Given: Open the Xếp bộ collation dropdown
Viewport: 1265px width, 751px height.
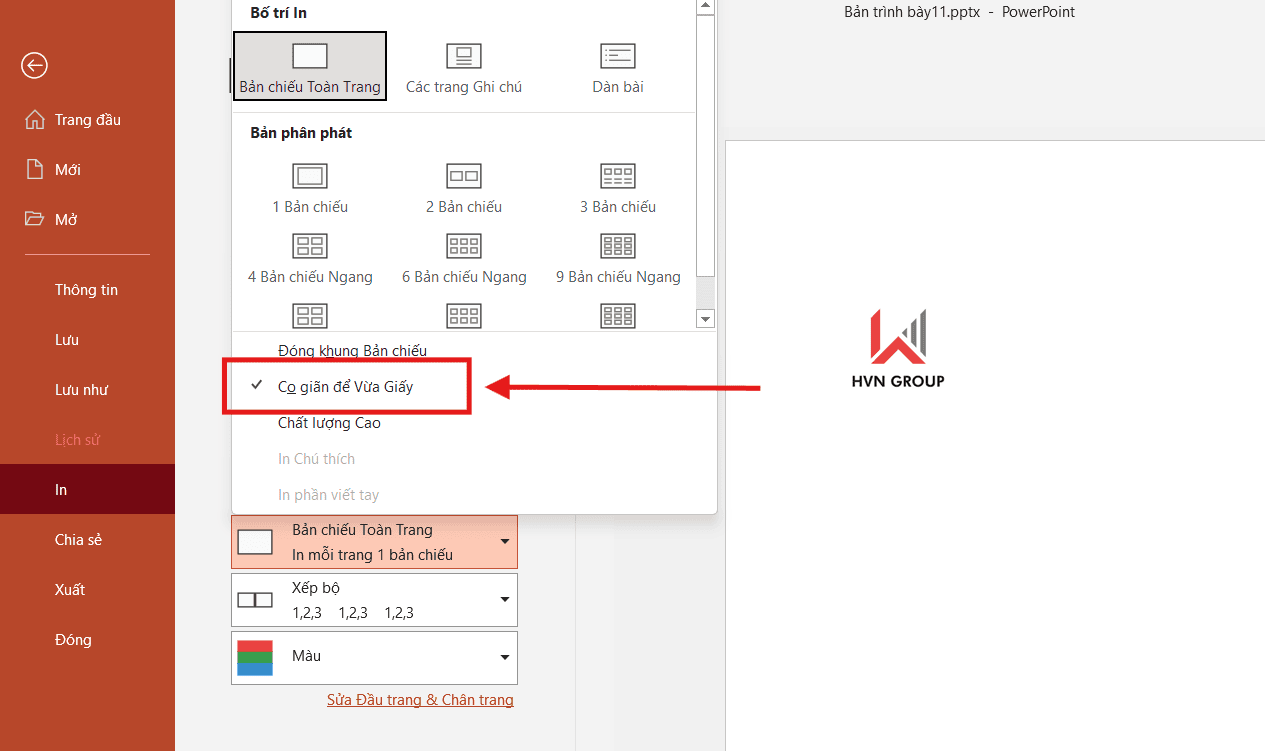Looking at the screenshot, I should click(374, 600).
